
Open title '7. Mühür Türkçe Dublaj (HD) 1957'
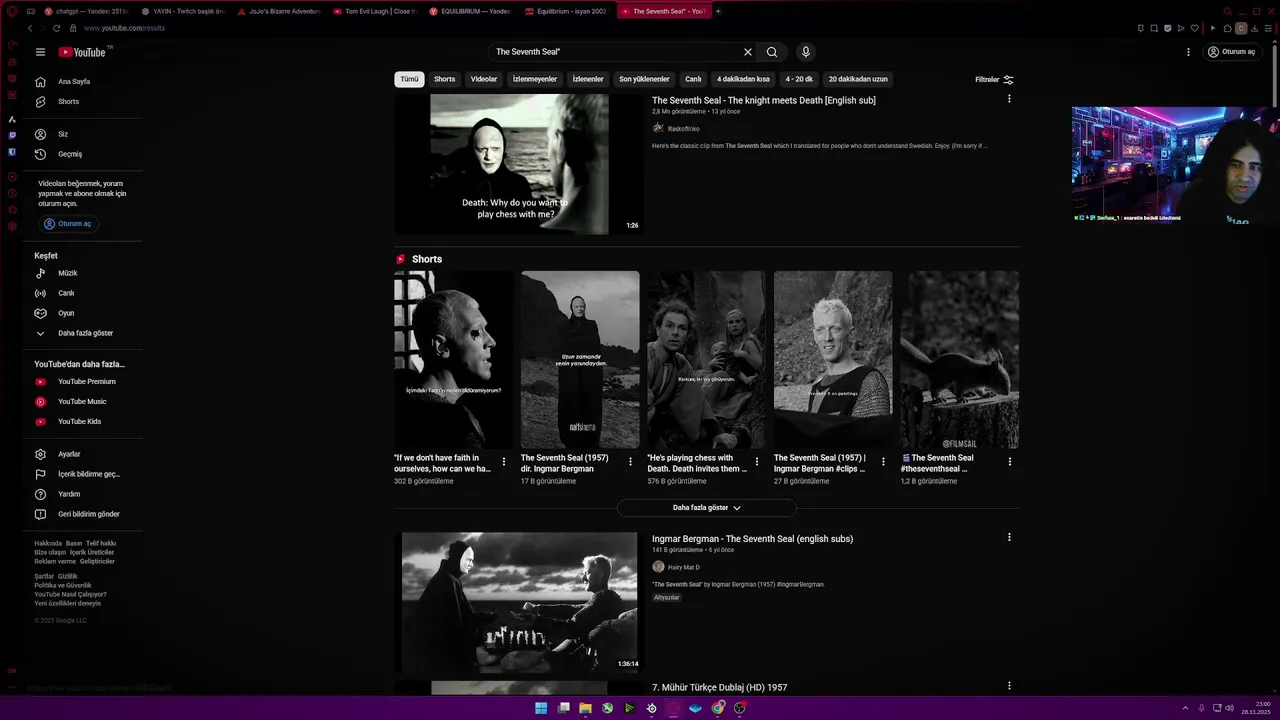719,688
